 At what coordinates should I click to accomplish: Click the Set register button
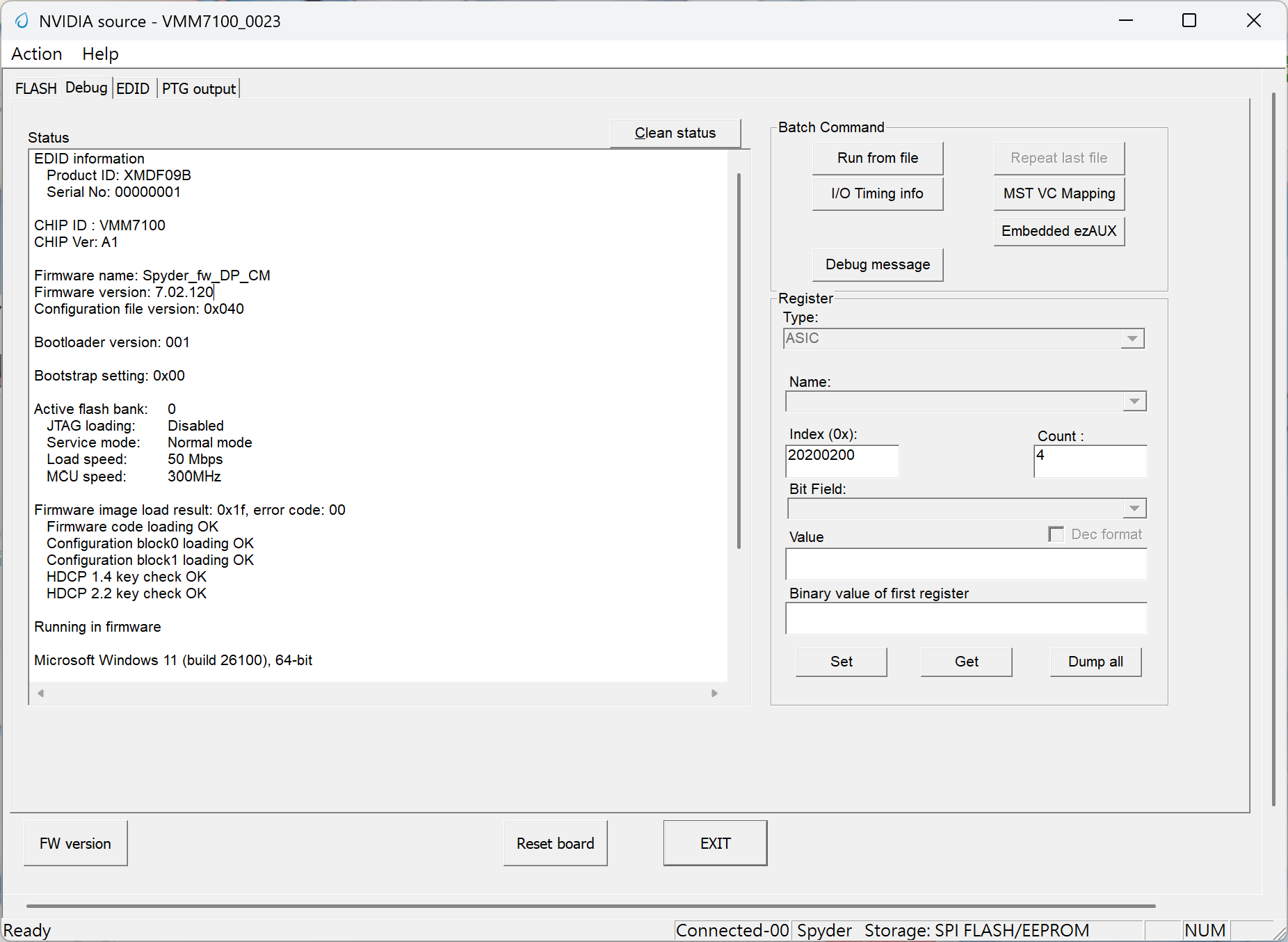point(842,662)
